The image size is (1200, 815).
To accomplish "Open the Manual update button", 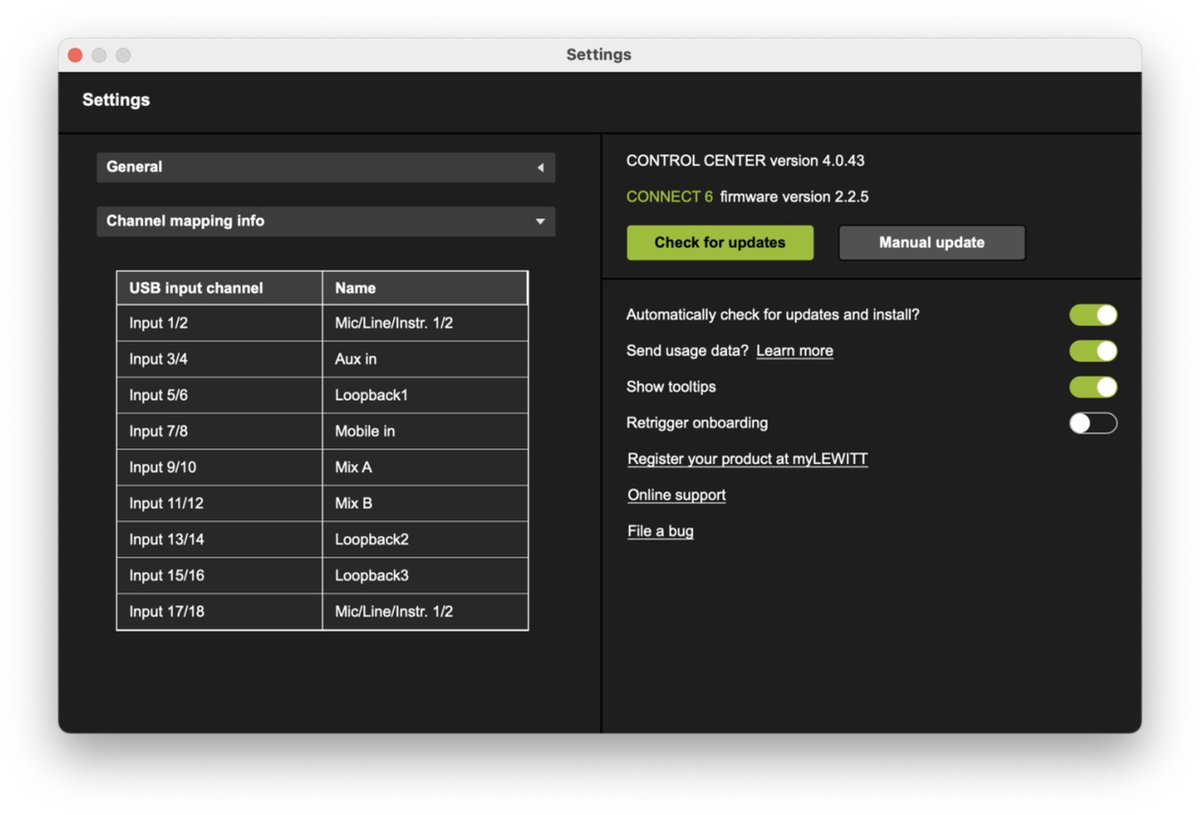I will [x=932, y=243].
